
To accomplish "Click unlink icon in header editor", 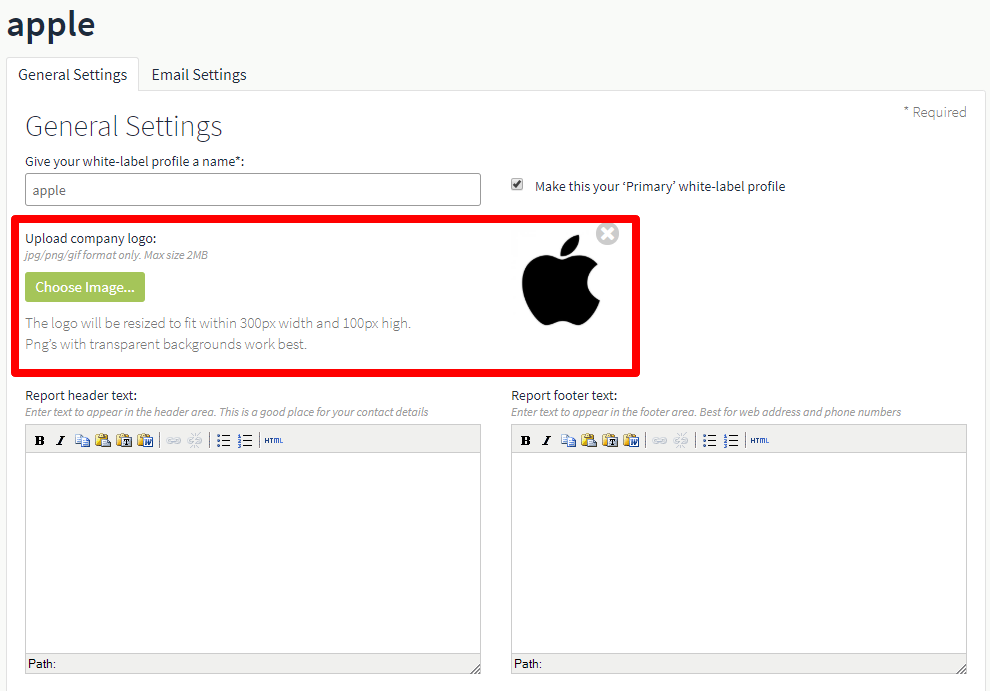I will pyautogui.click(x=195, y=440).
